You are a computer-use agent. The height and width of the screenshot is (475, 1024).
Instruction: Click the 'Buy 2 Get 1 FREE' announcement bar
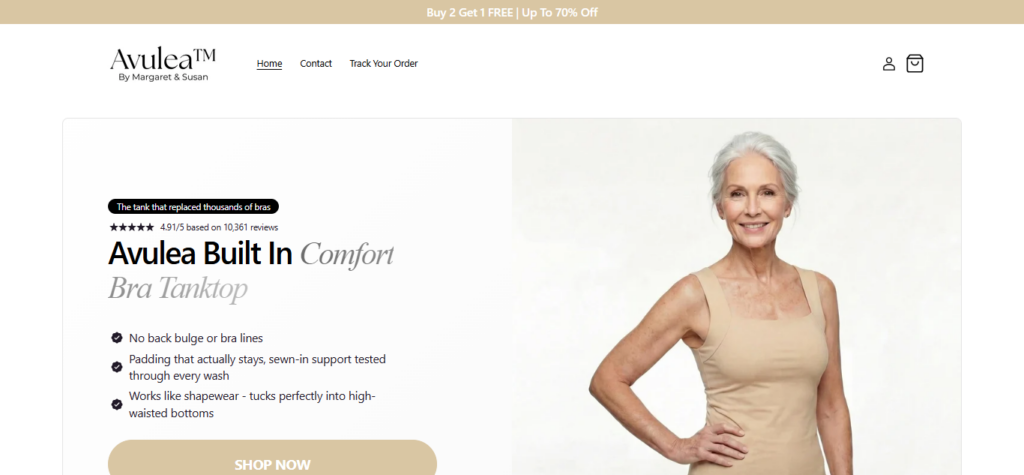click(512, 12)
